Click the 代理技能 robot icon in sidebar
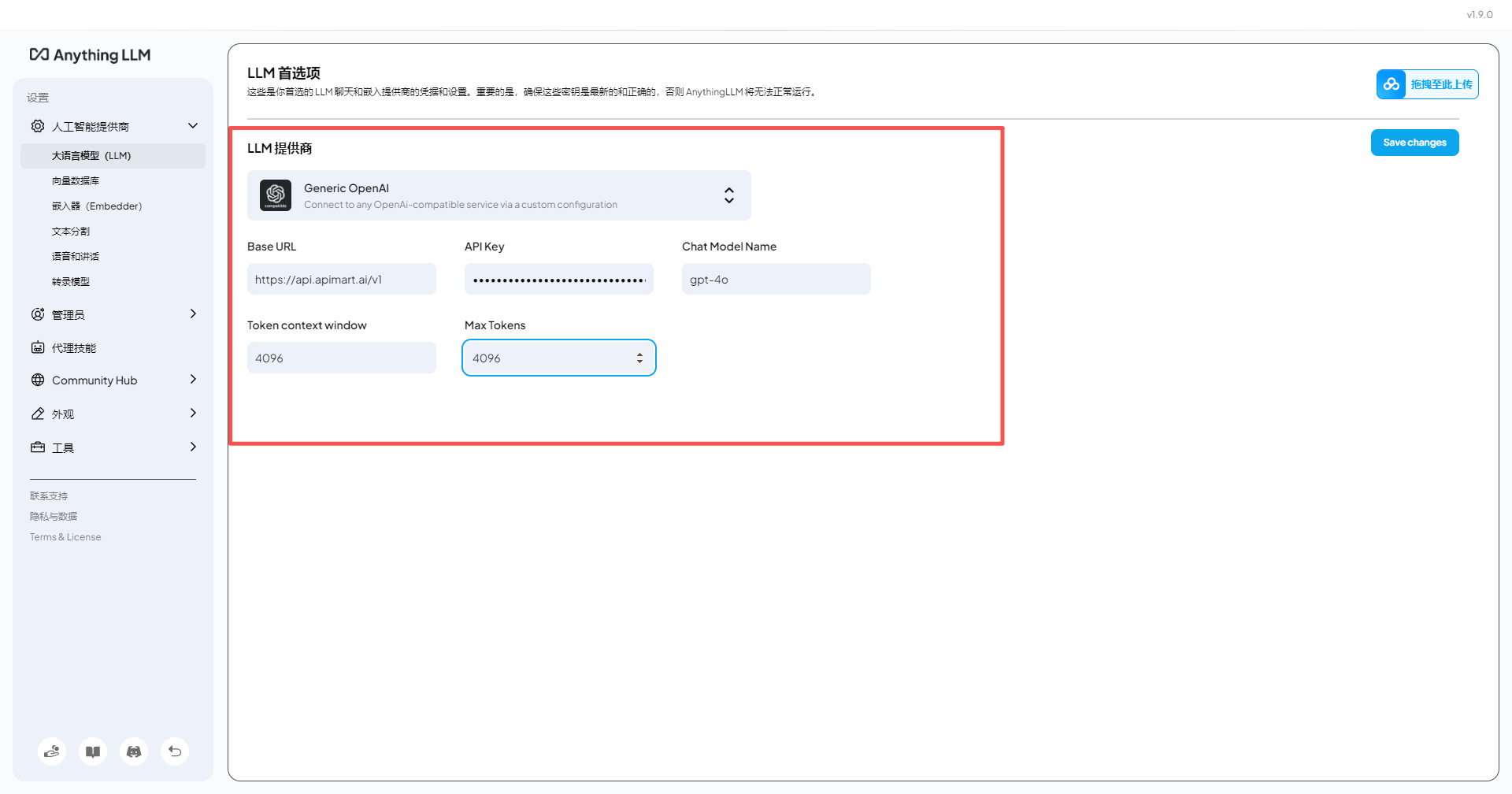 [37, 347]
